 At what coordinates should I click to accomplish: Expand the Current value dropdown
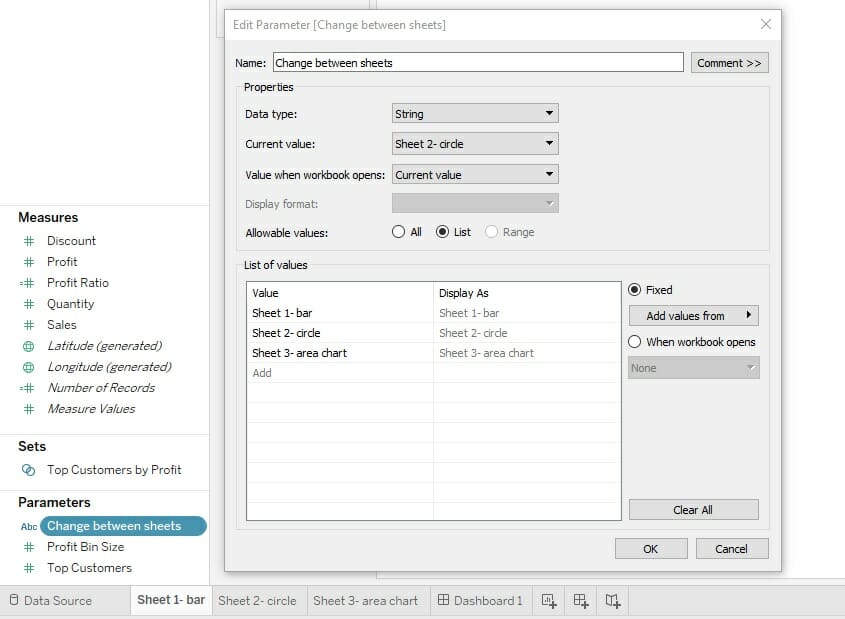click(475, 144)
